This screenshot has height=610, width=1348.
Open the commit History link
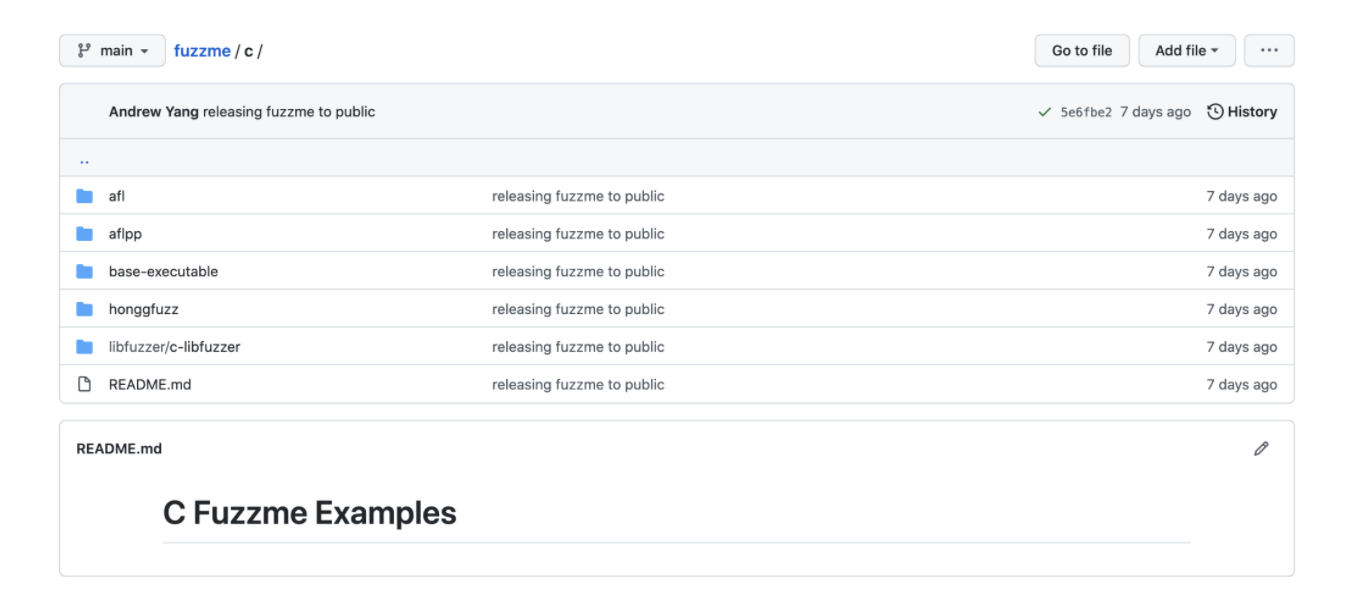[1242, 112]
